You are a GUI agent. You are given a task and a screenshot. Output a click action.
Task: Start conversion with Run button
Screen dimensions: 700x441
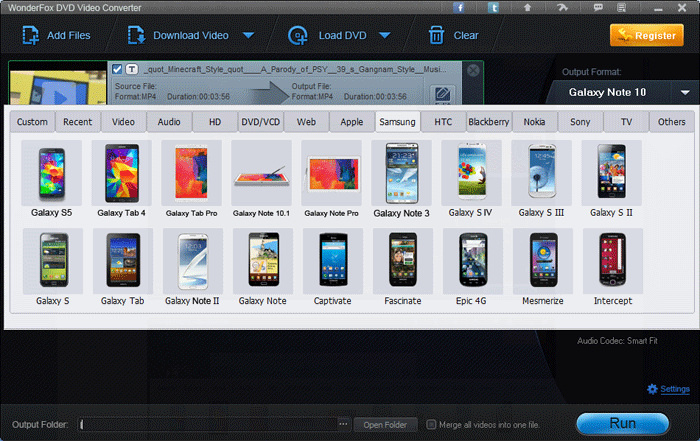coord(623,423)
